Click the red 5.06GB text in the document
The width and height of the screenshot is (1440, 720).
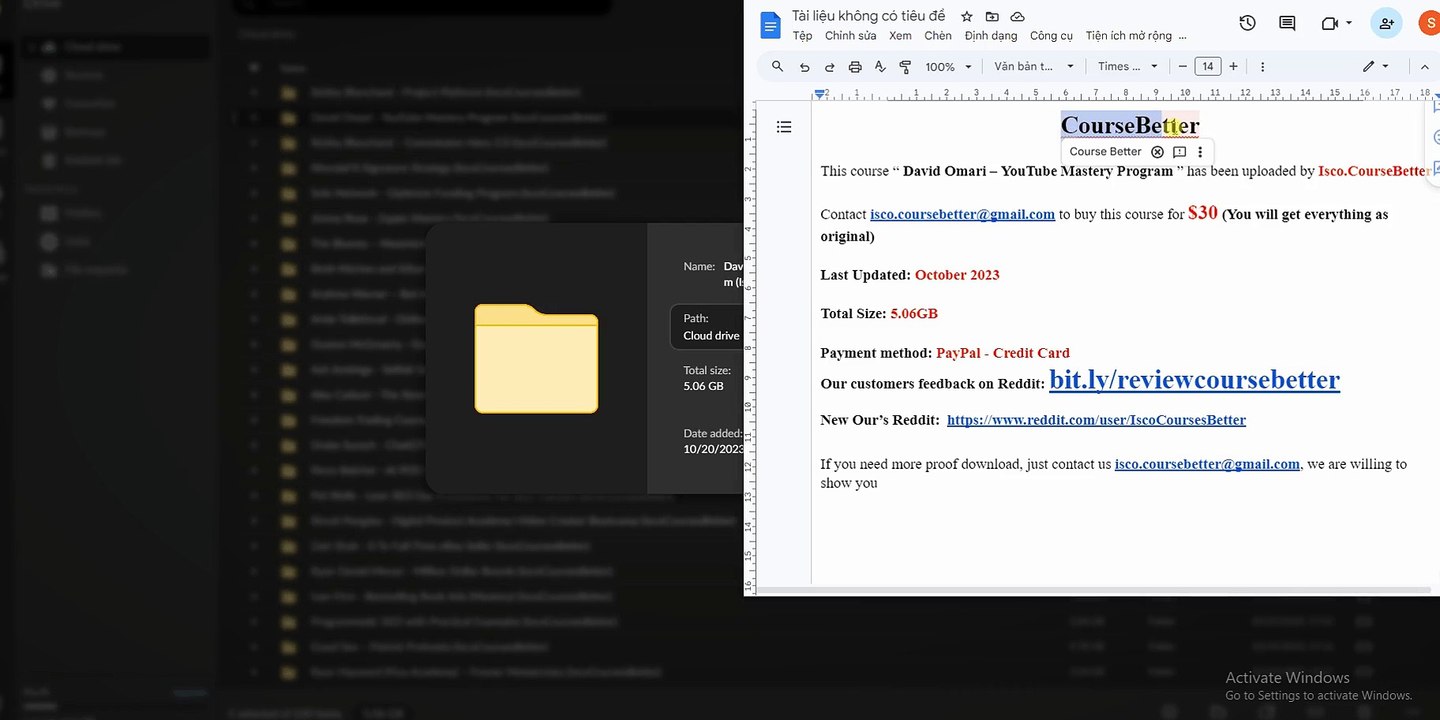914,314
